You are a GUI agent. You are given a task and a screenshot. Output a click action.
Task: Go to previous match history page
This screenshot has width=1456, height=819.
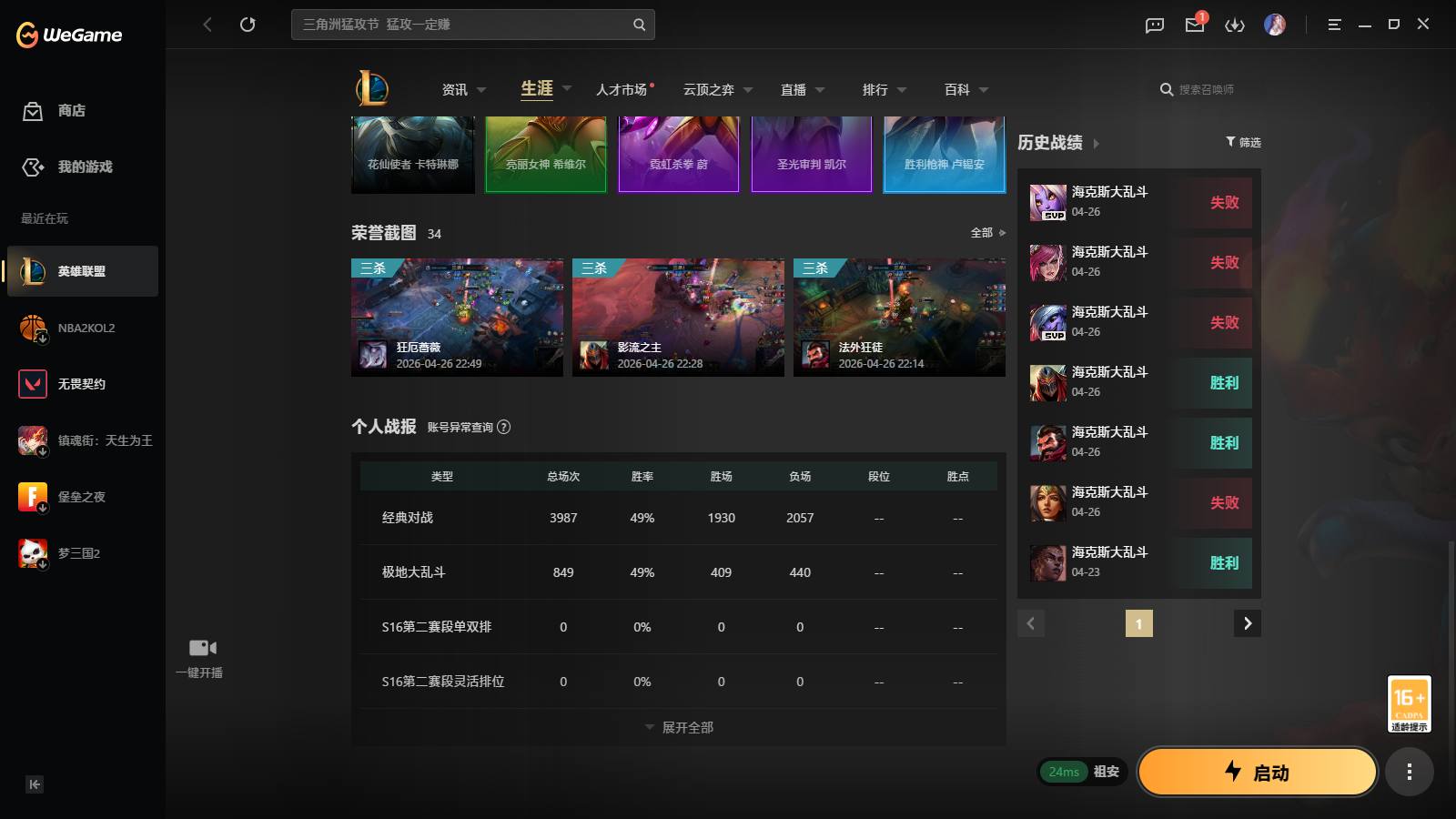pyautogui.click(x=1031, y=623)
